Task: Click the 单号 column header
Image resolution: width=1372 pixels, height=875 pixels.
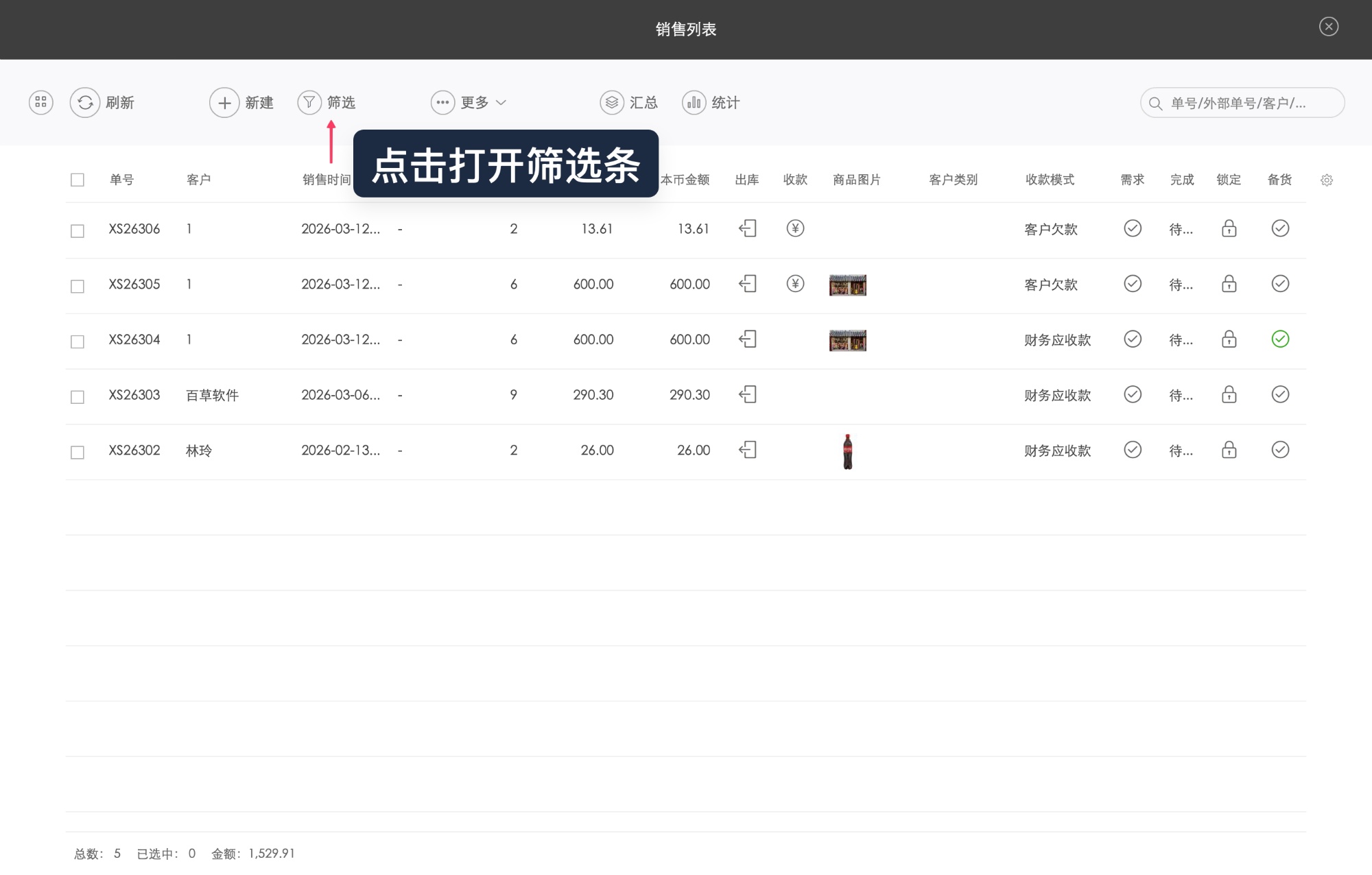Action: (x=121, y=179)
